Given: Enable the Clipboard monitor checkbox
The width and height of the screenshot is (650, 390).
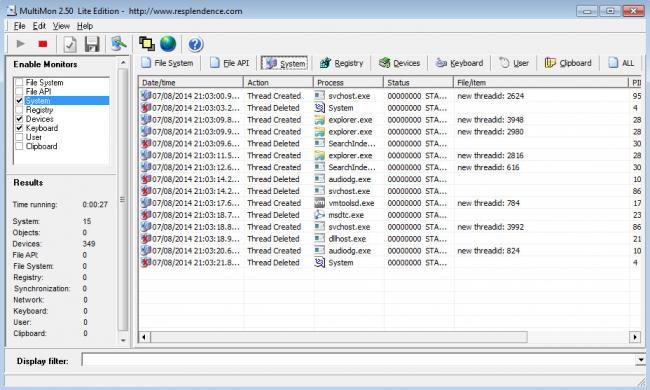Looking at the screenshot, I should (x=19, y=146).
